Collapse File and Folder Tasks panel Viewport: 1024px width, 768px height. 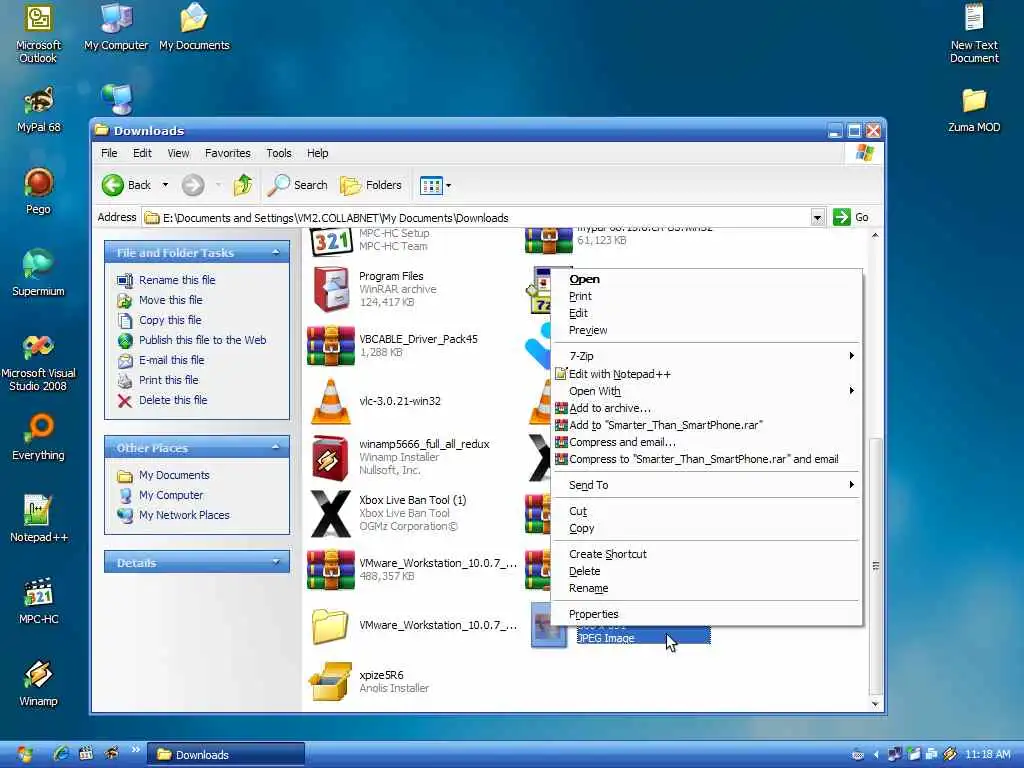click(276, 253)
